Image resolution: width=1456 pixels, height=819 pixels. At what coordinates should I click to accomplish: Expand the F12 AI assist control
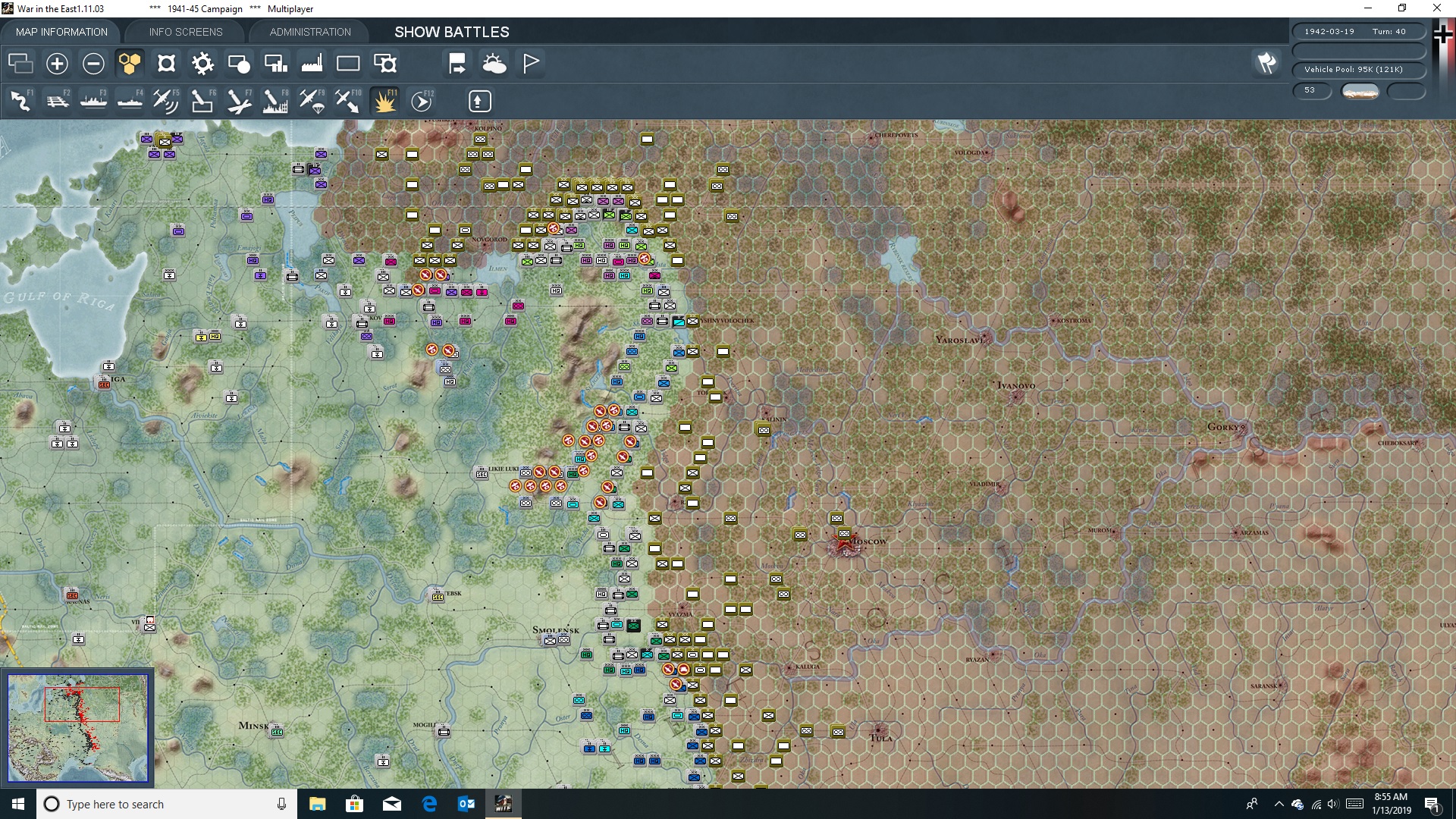pyautogui.click(x=422, y=101)
